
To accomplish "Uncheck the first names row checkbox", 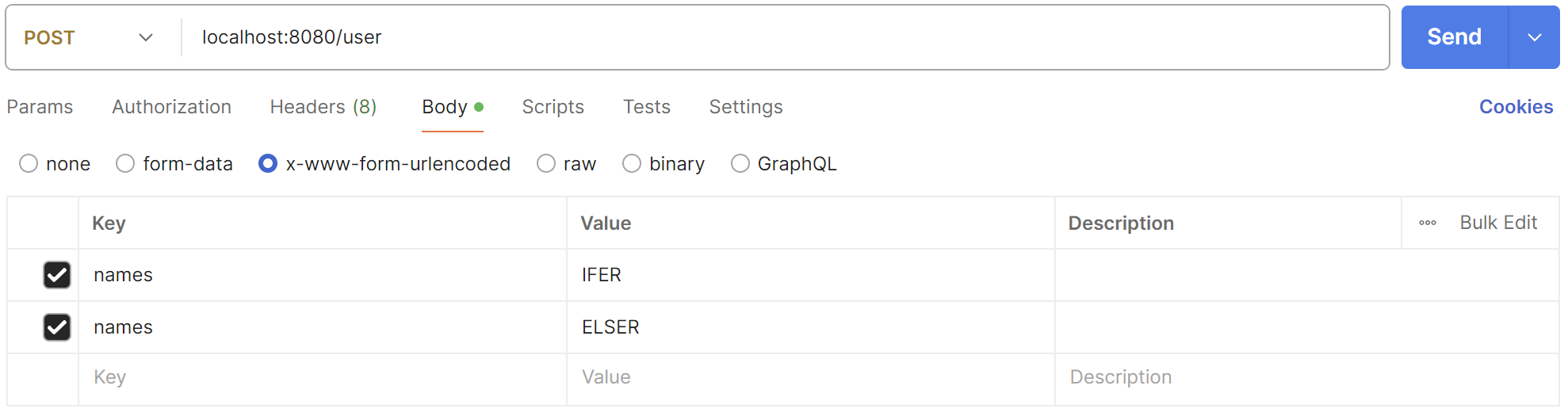I will (57, 275).
